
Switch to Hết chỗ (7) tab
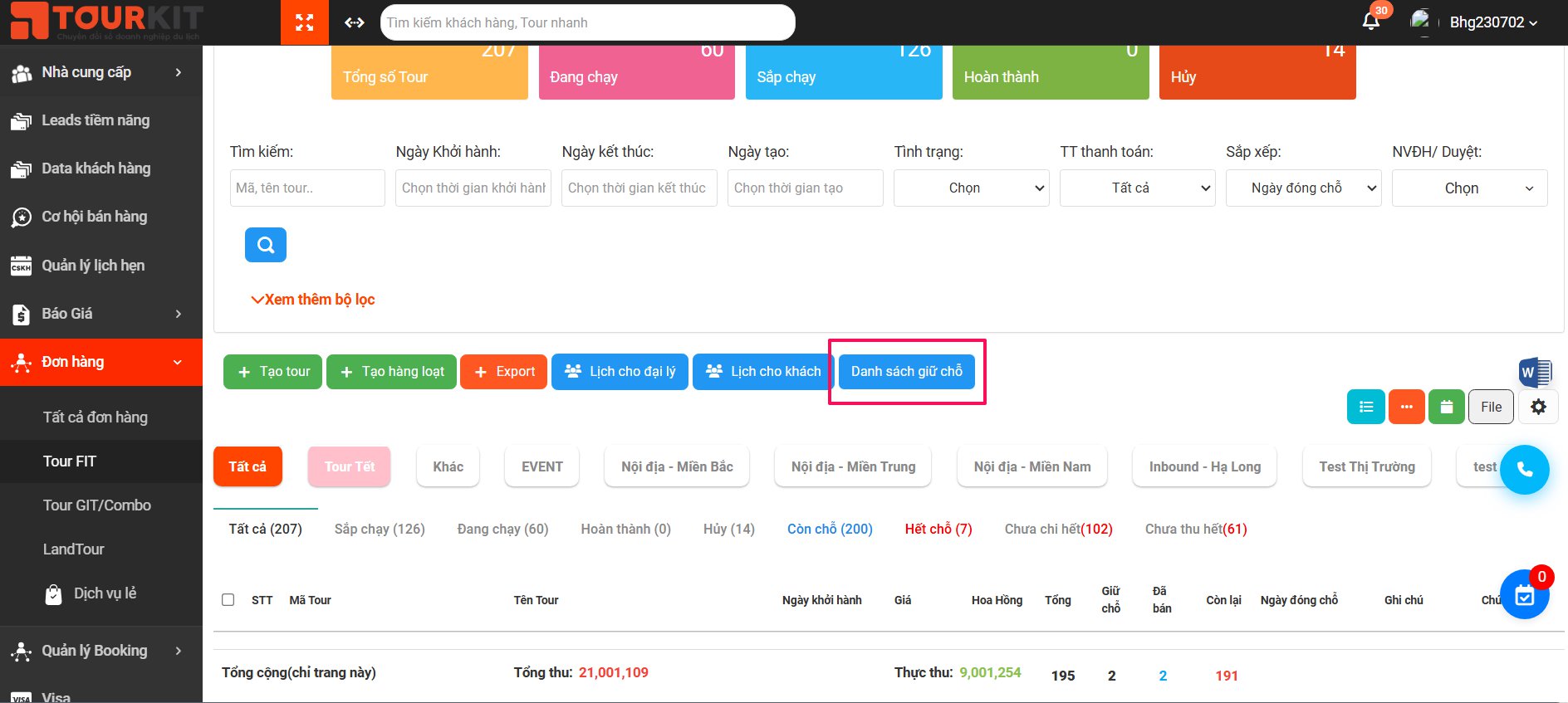pos(938,529)
